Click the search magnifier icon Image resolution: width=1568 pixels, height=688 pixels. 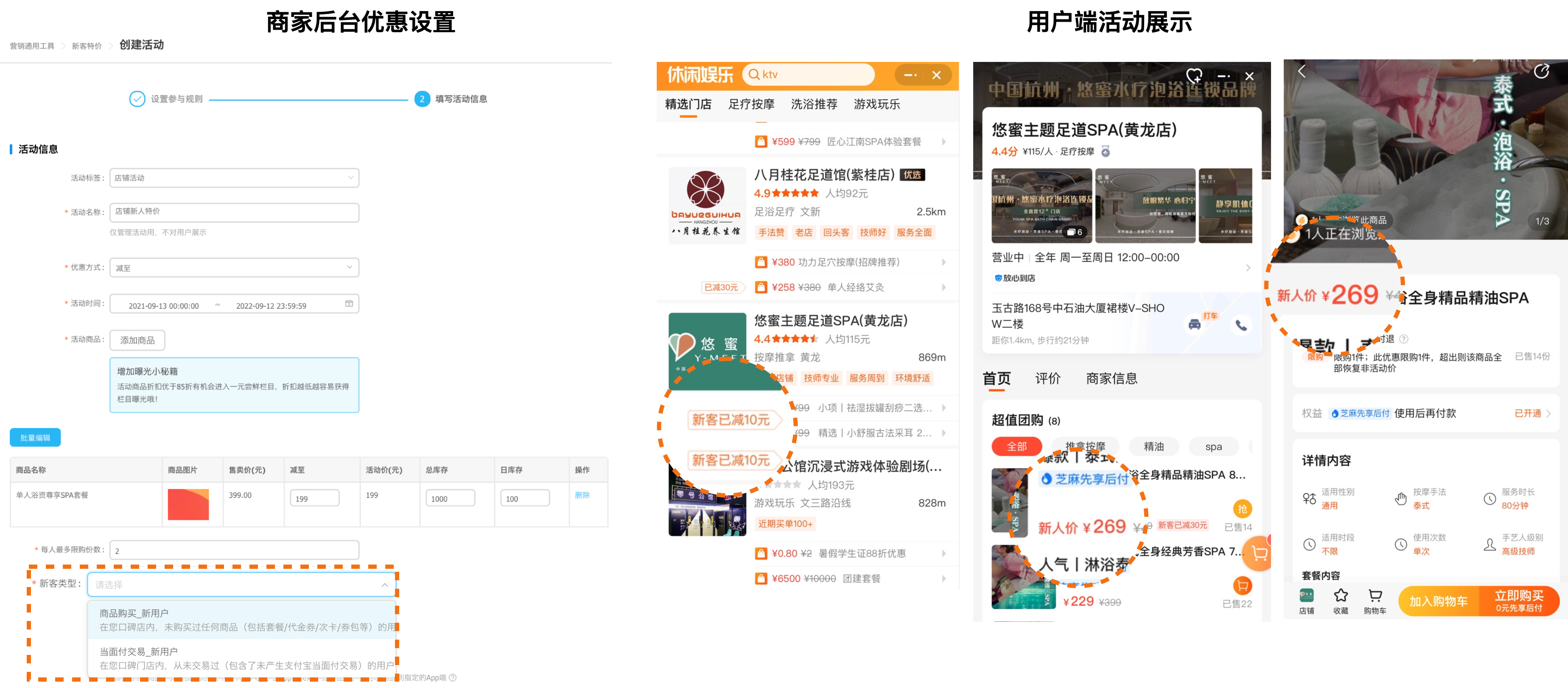point(753,74)
